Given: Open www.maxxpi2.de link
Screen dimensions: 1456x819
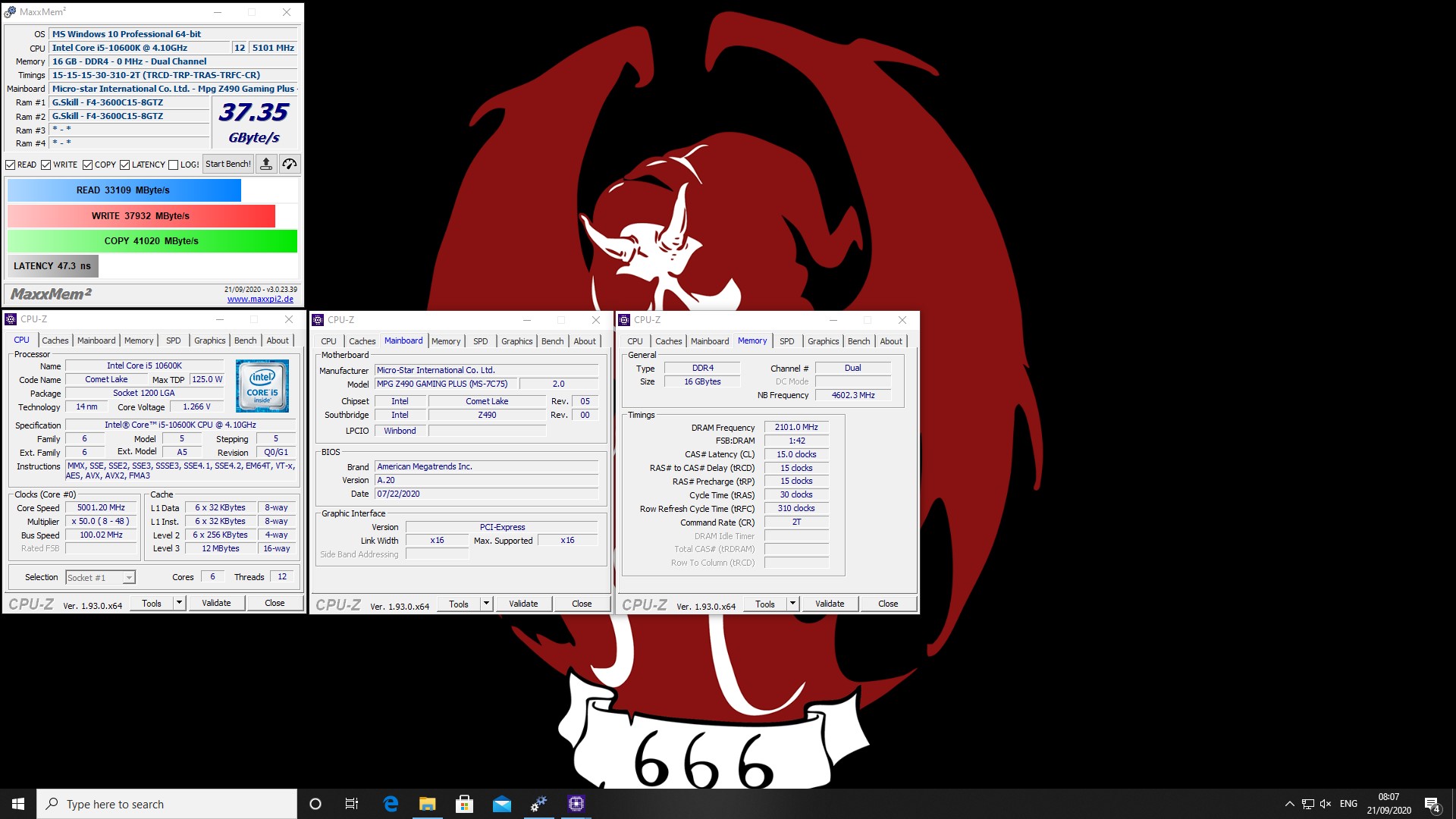Looking at the screenshot, I should tap(260, 299).
